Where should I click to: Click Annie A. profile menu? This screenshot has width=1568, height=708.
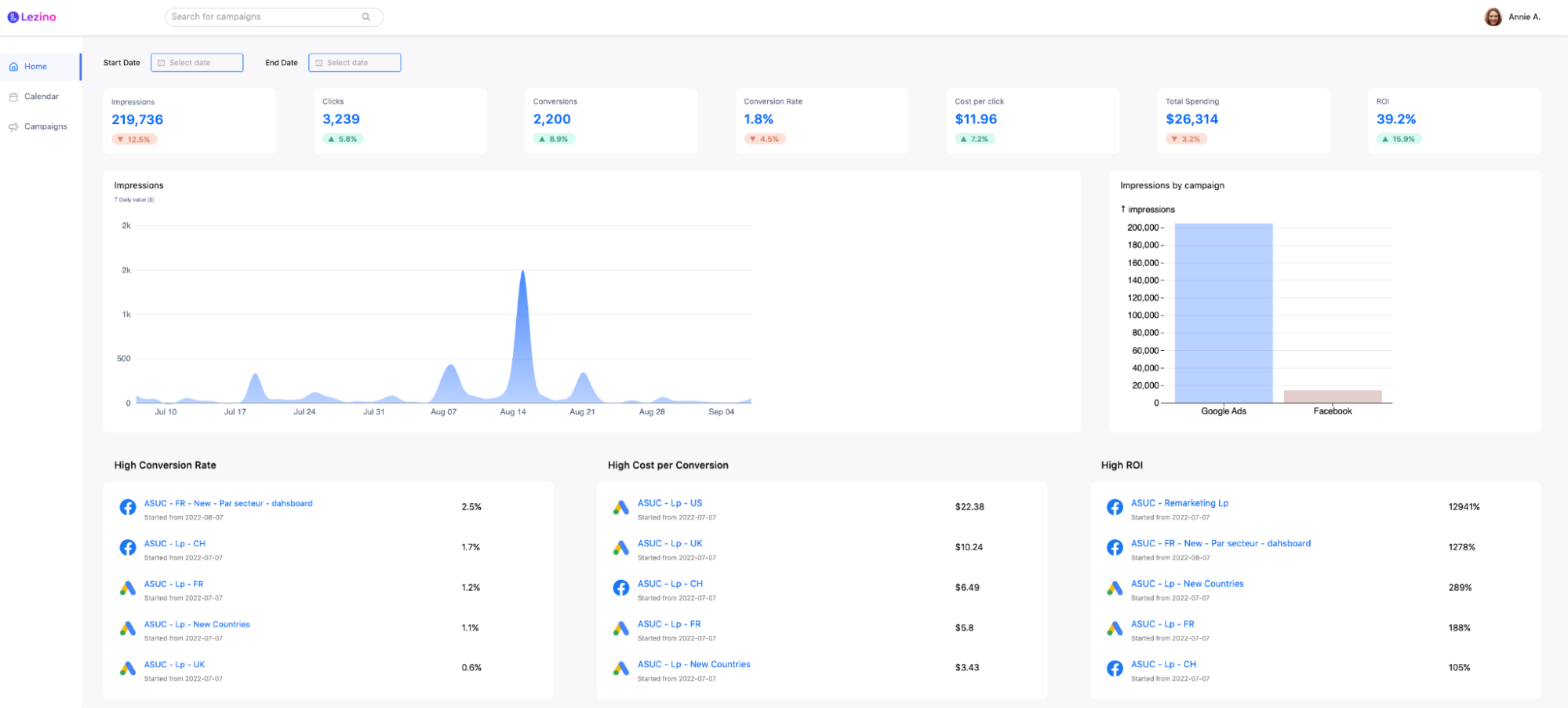[1524, 16]
